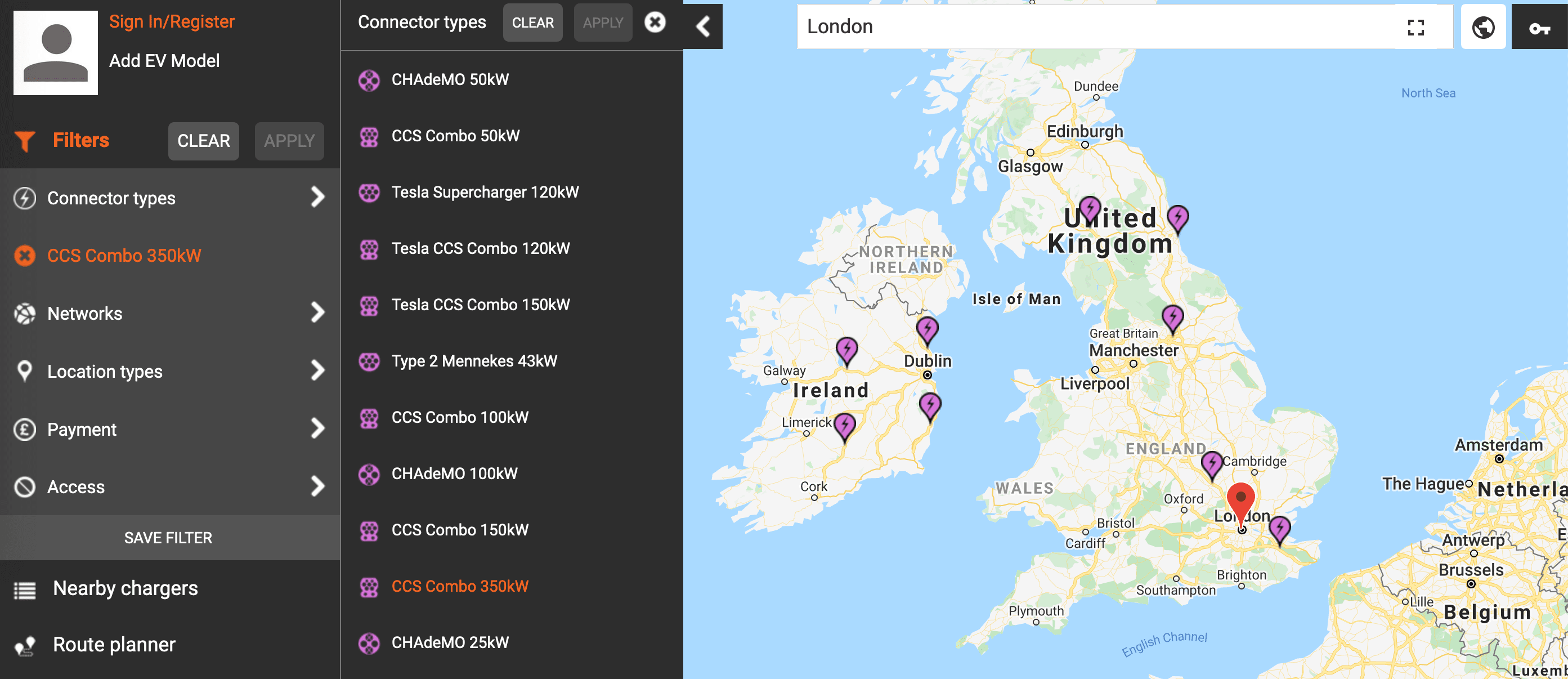Open the Nearby chargers list
The width and height of the screenshot is (1568, 679).
[x=125, y=588]
